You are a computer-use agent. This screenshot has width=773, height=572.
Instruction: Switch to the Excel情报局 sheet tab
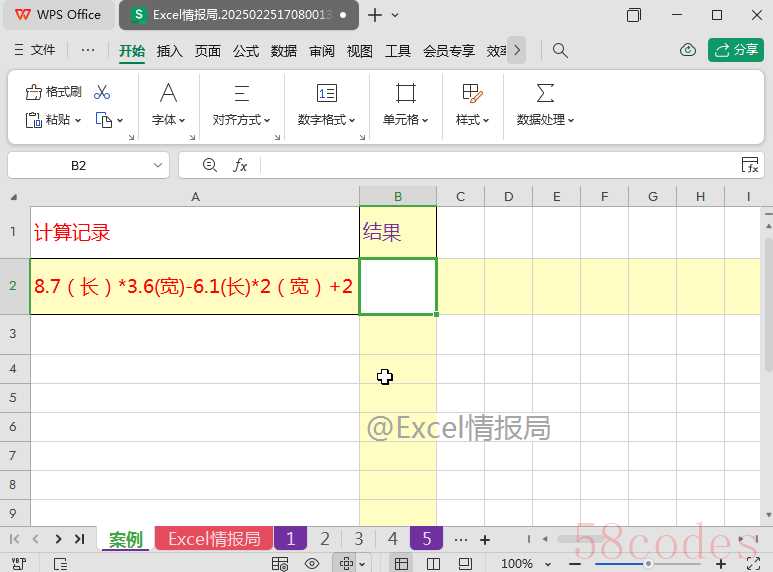214,538
